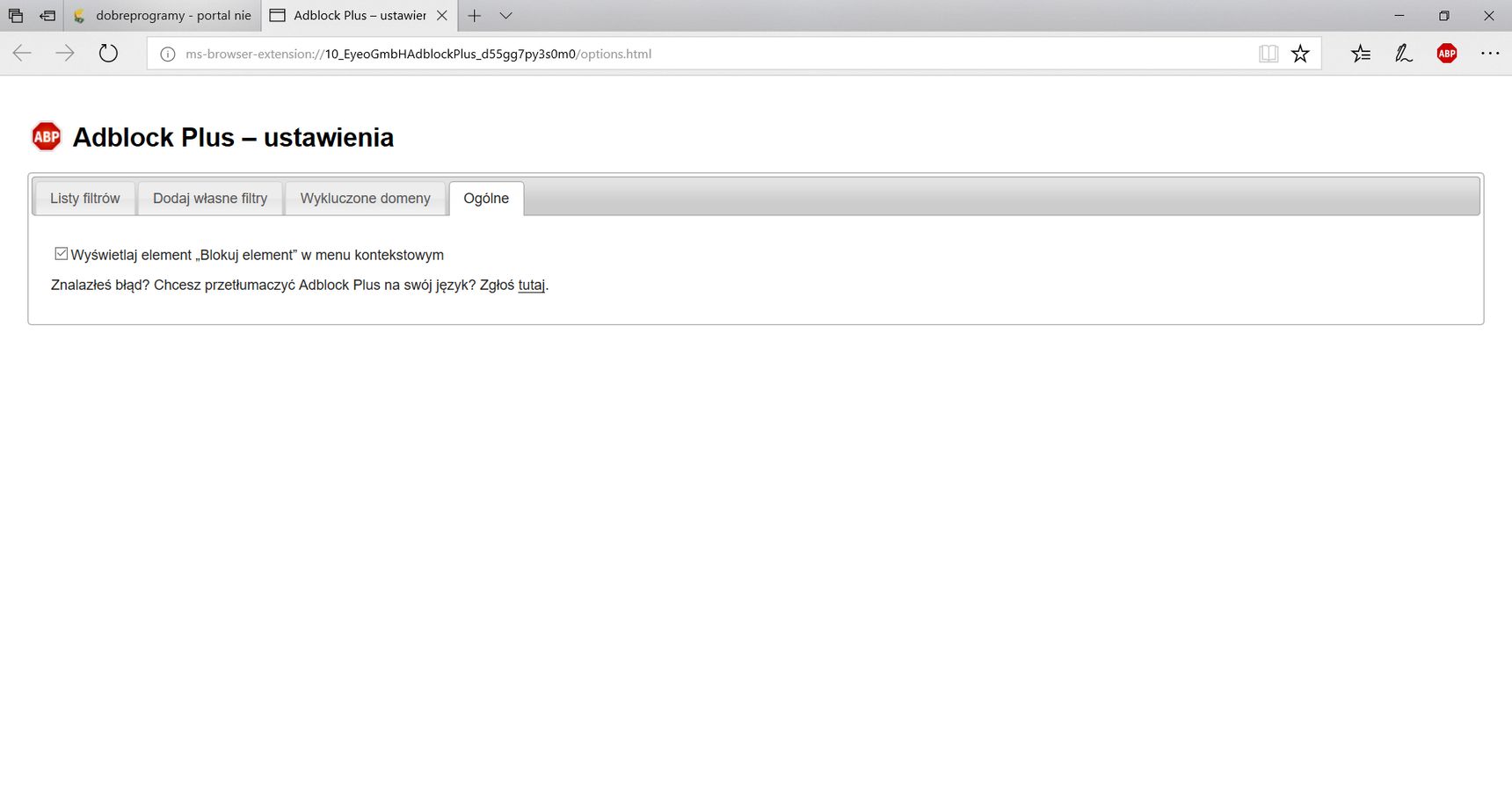Add web notes with the pen icon
Screen dimensions: 1512x811
point(1404,54)
